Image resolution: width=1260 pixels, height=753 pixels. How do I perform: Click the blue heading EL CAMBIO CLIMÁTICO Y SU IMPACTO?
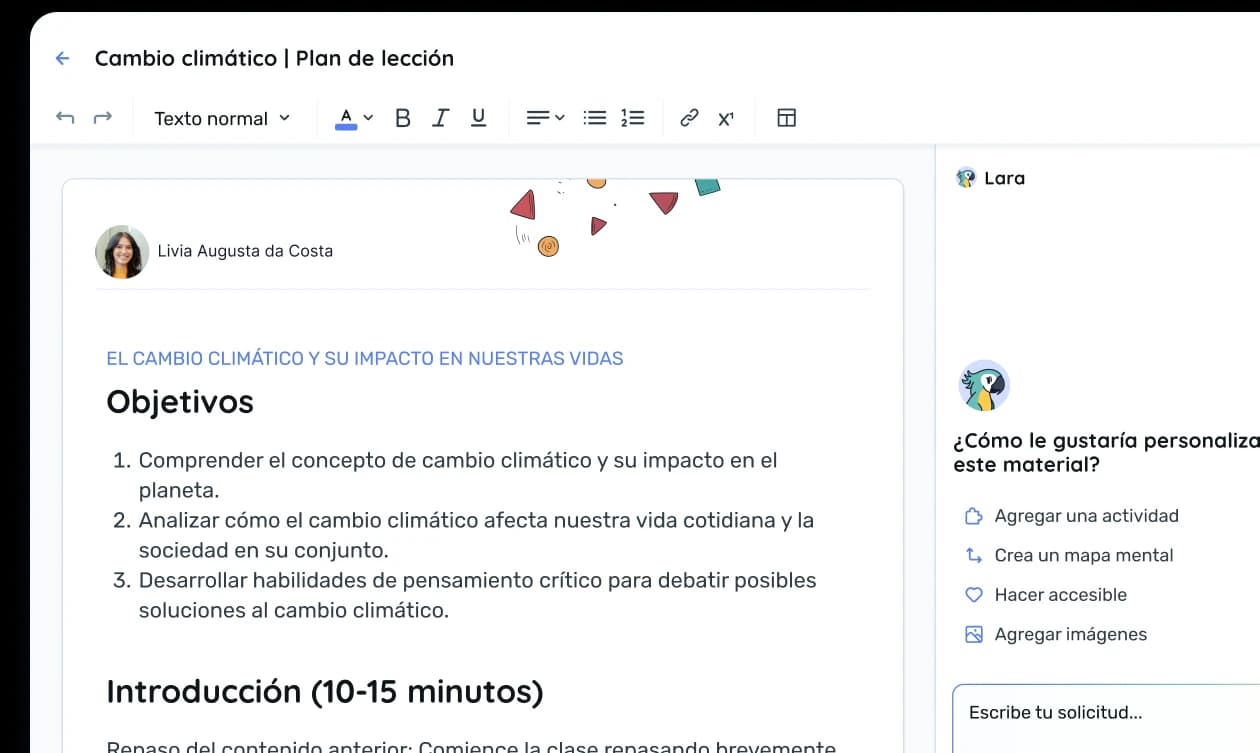[365, 358]
